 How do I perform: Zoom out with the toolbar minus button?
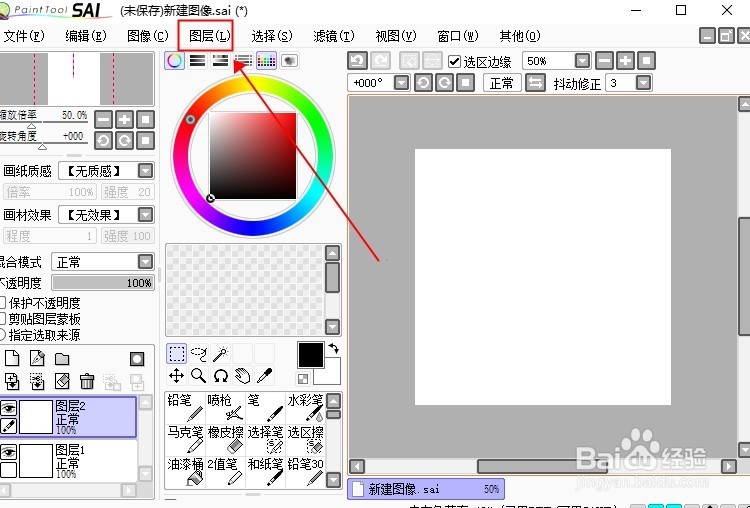[x=604, y=61]
